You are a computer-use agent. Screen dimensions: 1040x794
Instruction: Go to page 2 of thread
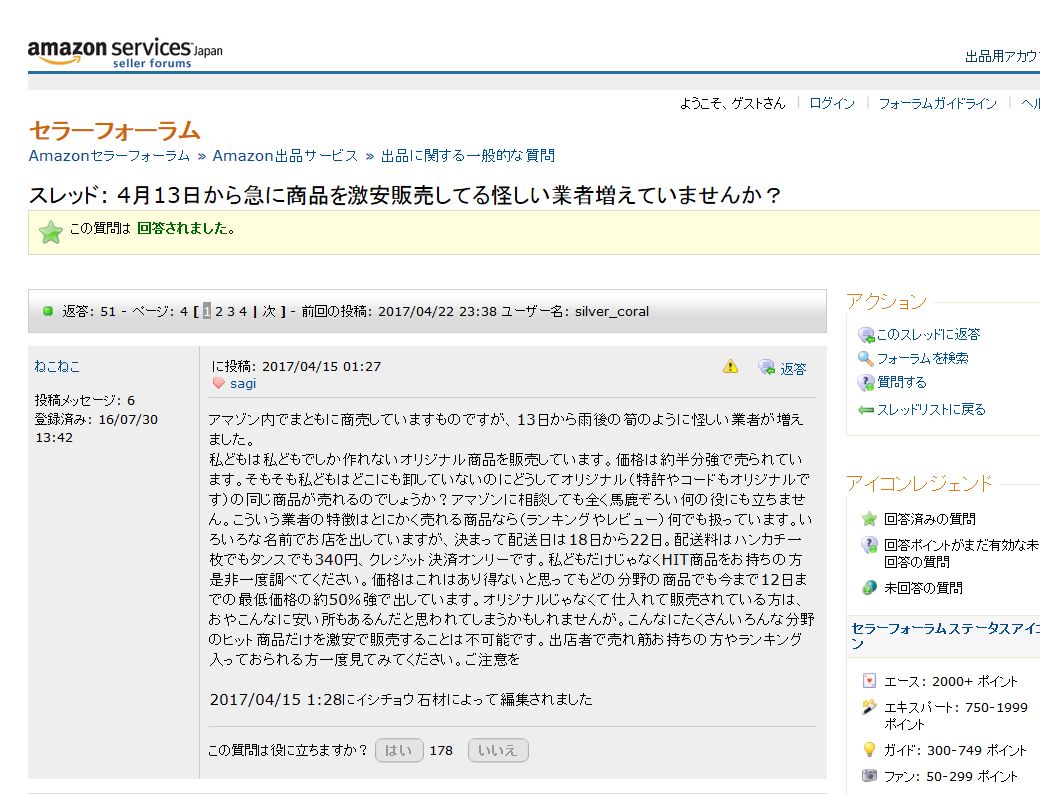(x=219, y=311)
